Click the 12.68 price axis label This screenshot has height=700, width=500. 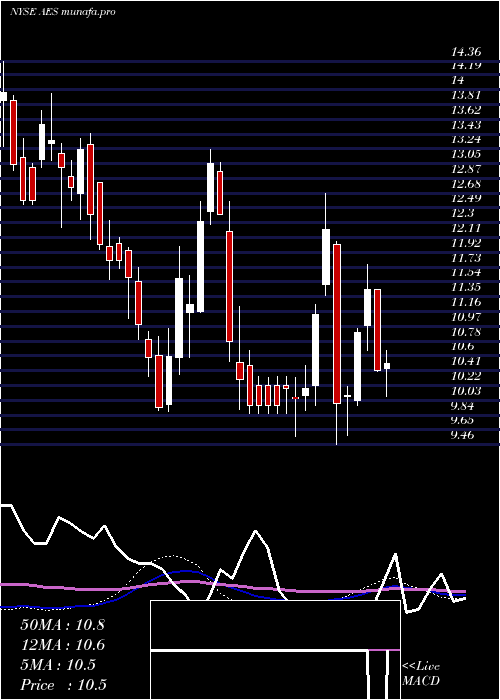pyautogui.click(x=466, y=183)
